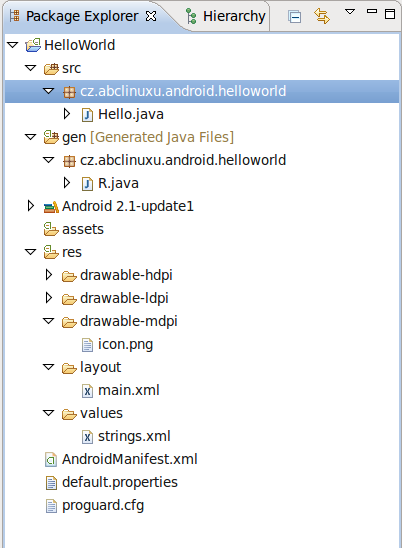
Task: Select the highlighted cz.abclinuxu.android.helloworld package
Action: [x=183, y=91]
